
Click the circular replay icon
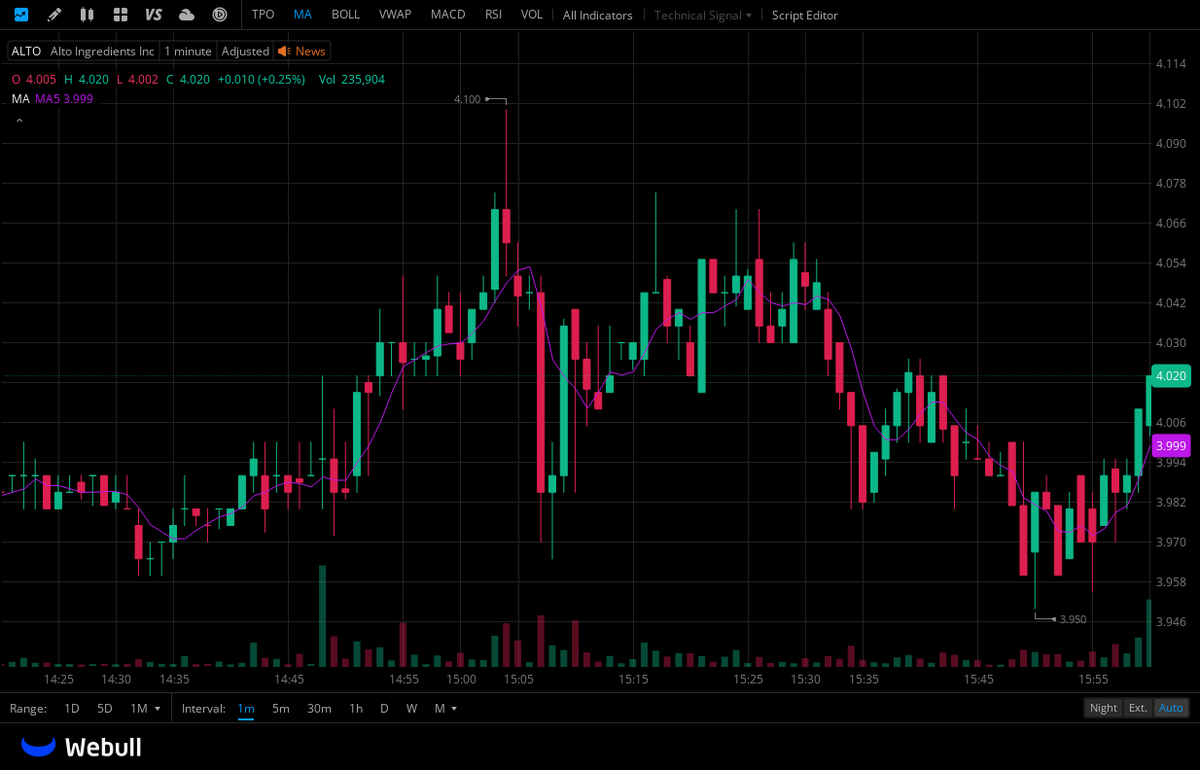tap(220, 15)
